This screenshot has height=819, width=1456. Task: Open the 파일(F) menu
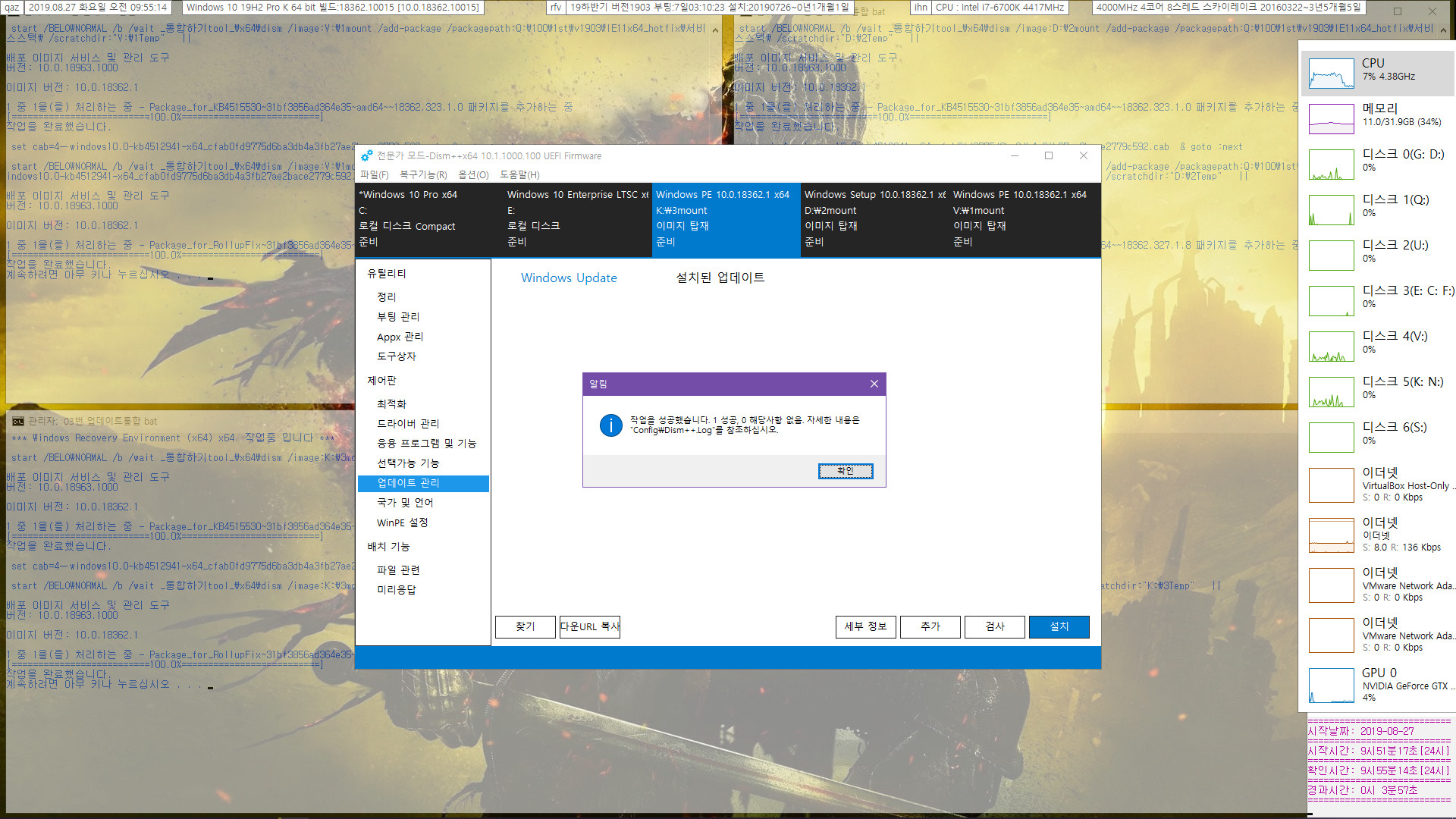click(x=375, y=174)
